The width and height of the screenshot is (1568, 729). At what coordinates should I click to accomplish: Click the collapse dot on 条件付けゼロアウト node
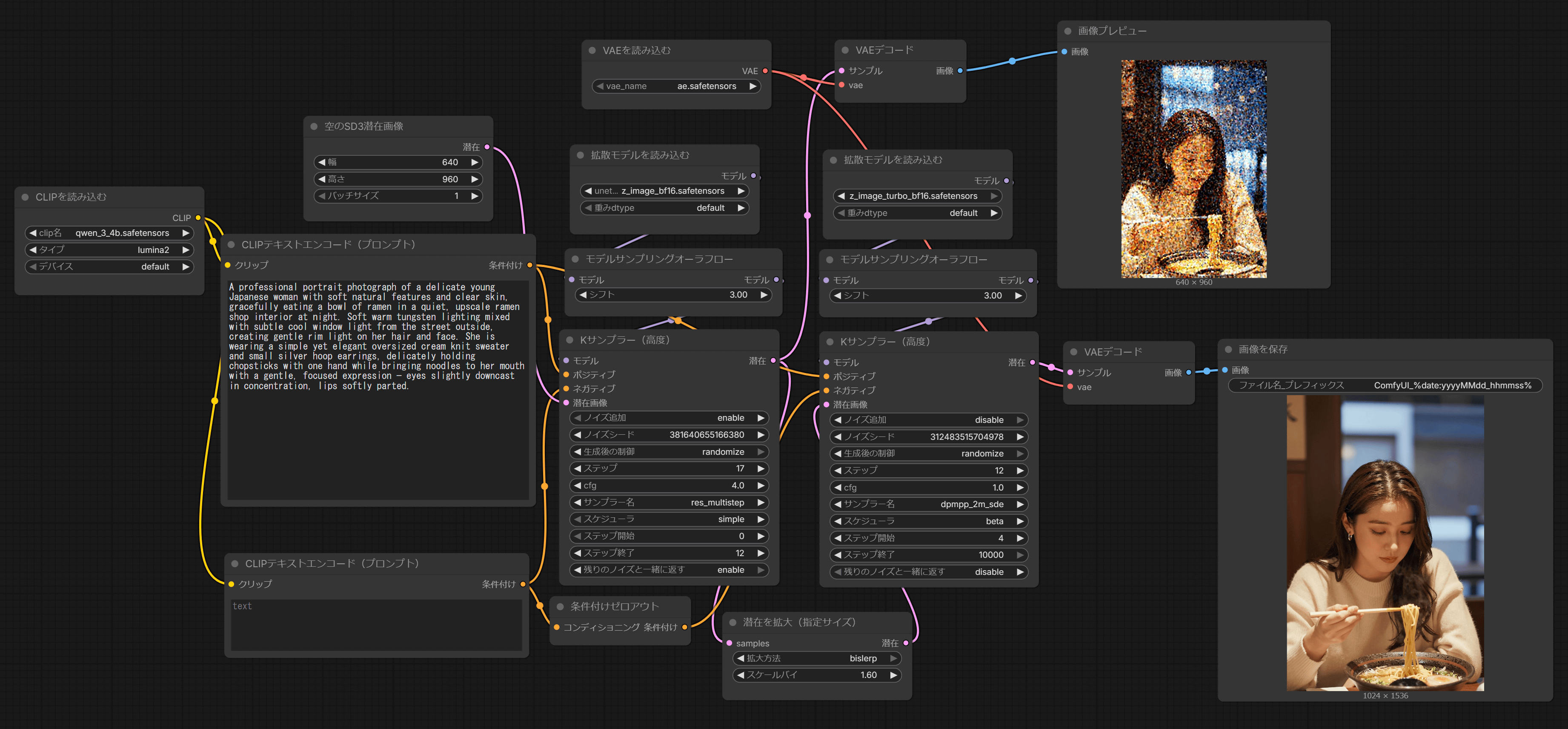pos(560,607)
